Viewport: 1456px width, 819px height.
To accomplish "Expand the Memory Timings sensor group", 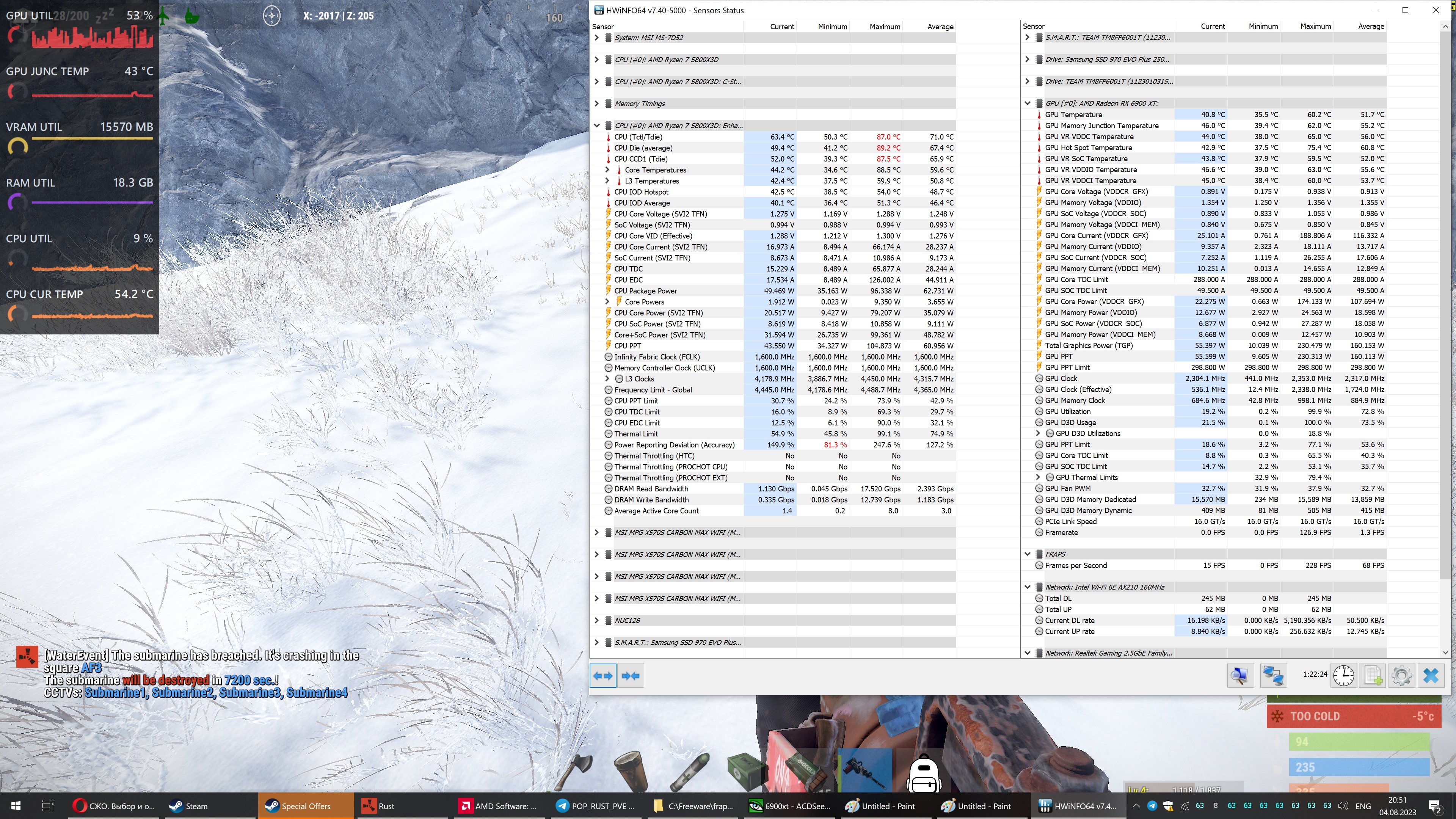I will (x=596, y=104).
